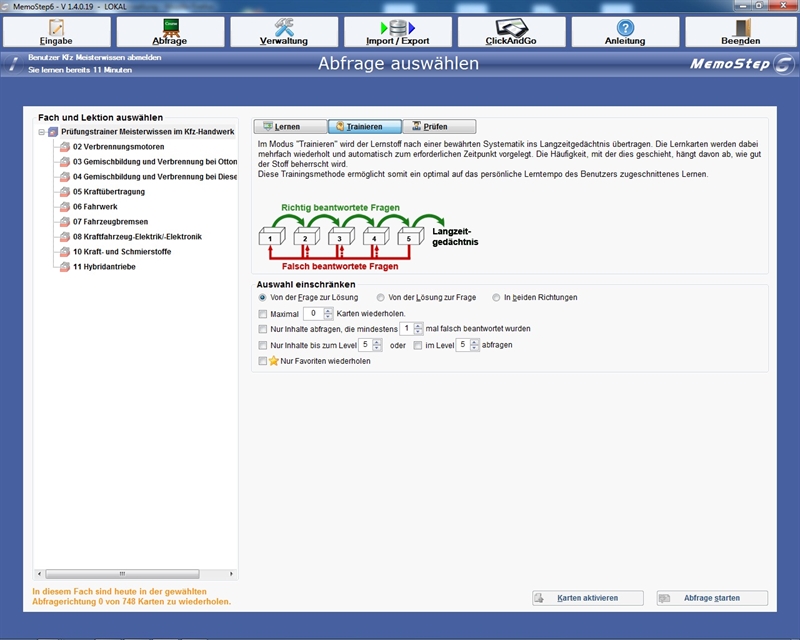
Task: Click the lesson tree scroll right arrow
Action: coord(231,574)
